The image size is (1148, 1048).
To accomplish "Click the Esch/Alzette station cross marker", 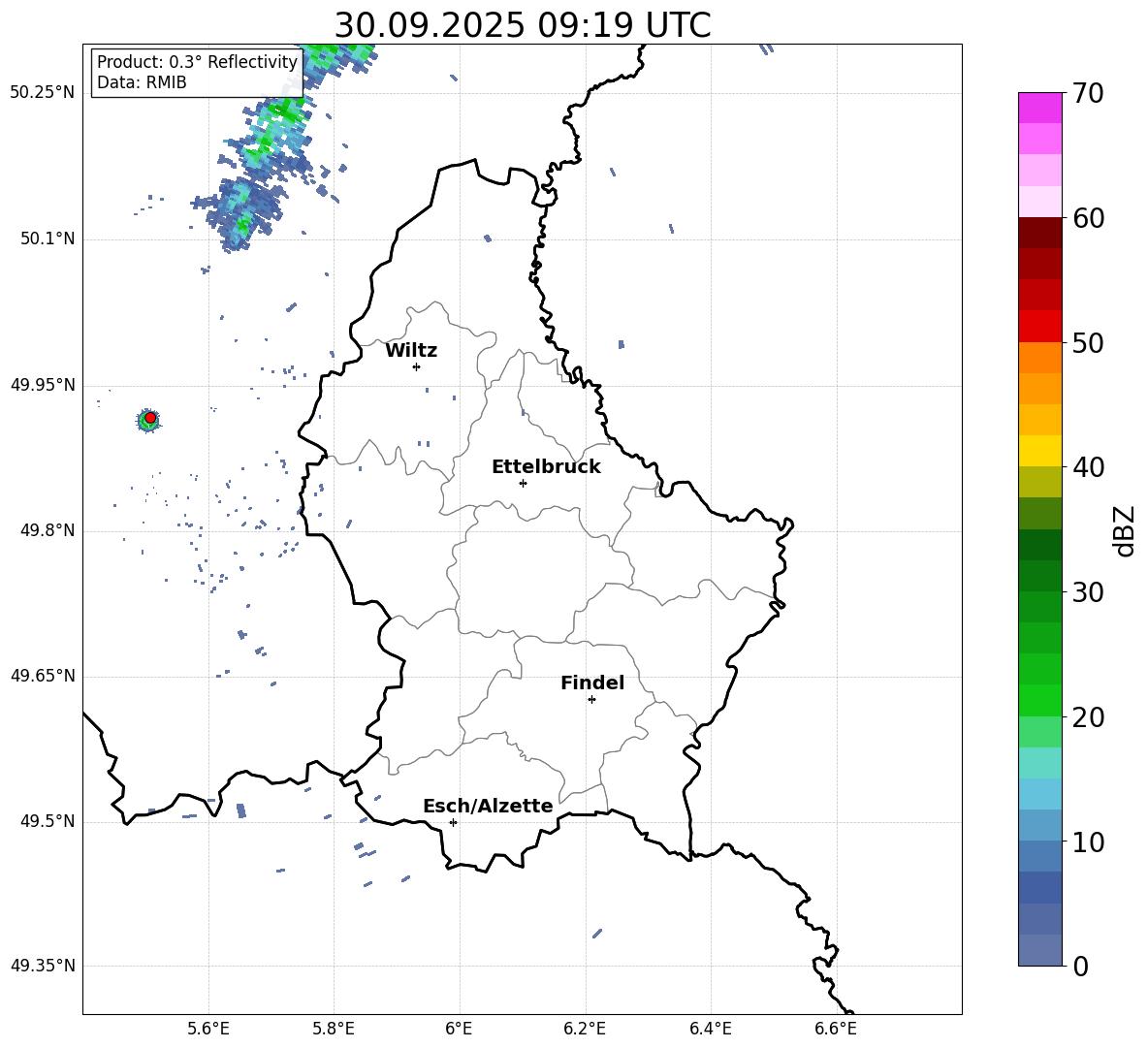I will pos(453,822).
